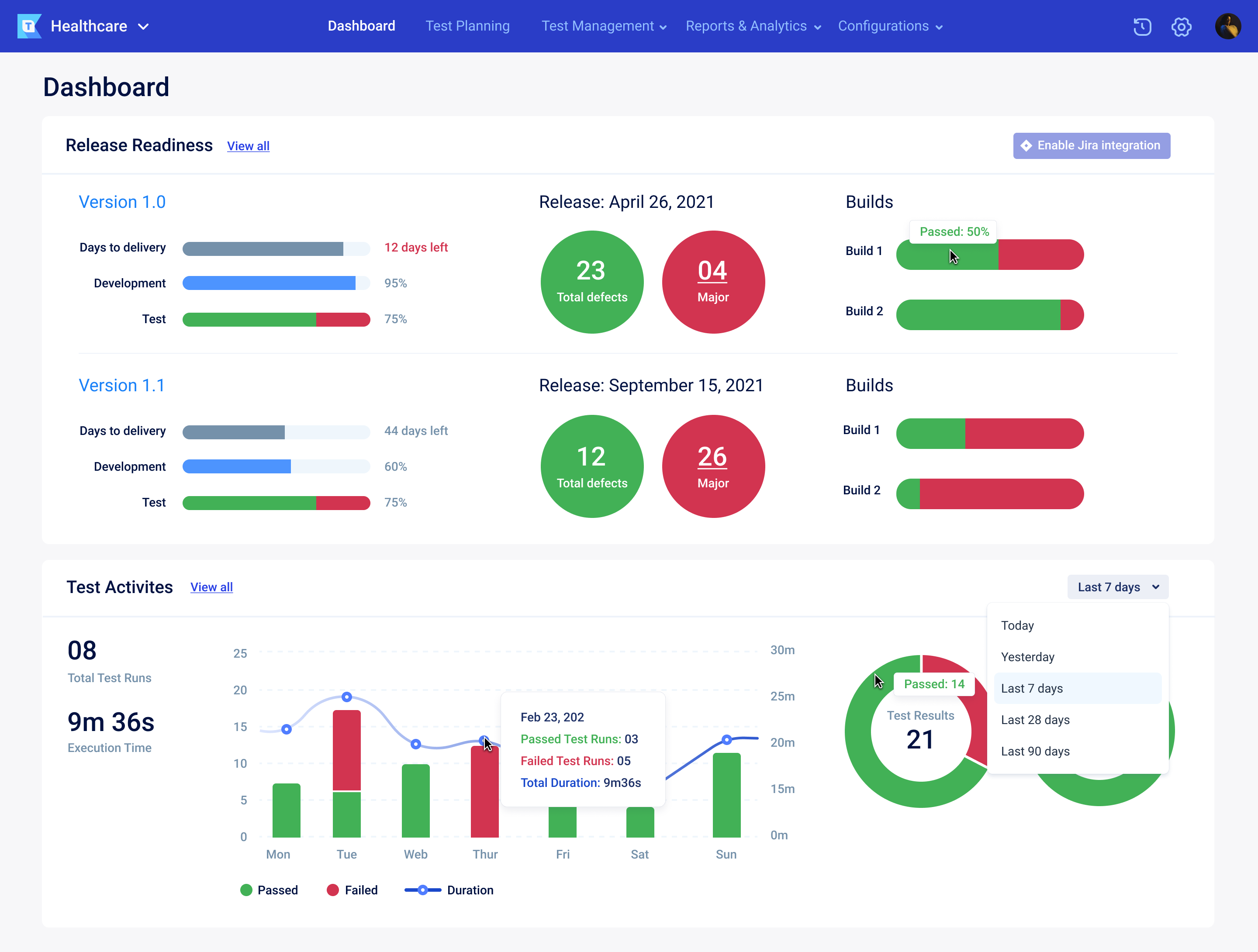Viewport: 1258px width, 952px height.
Task: Click the Duration legend marker below the chart
Action: pyautogui.click(x=422, y=890)
